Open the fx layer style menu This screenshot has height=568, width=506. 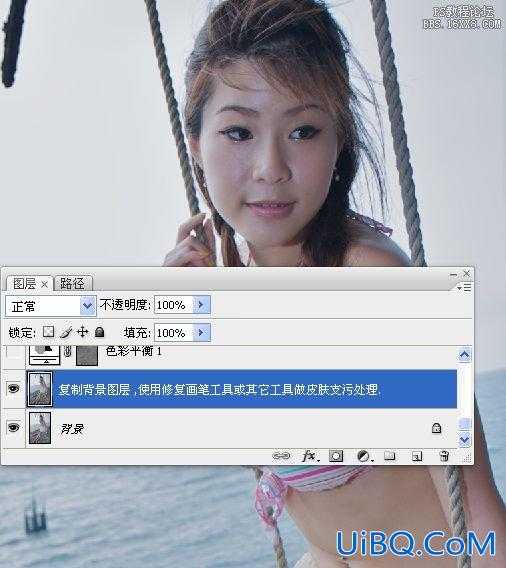(x=310, y=456)
